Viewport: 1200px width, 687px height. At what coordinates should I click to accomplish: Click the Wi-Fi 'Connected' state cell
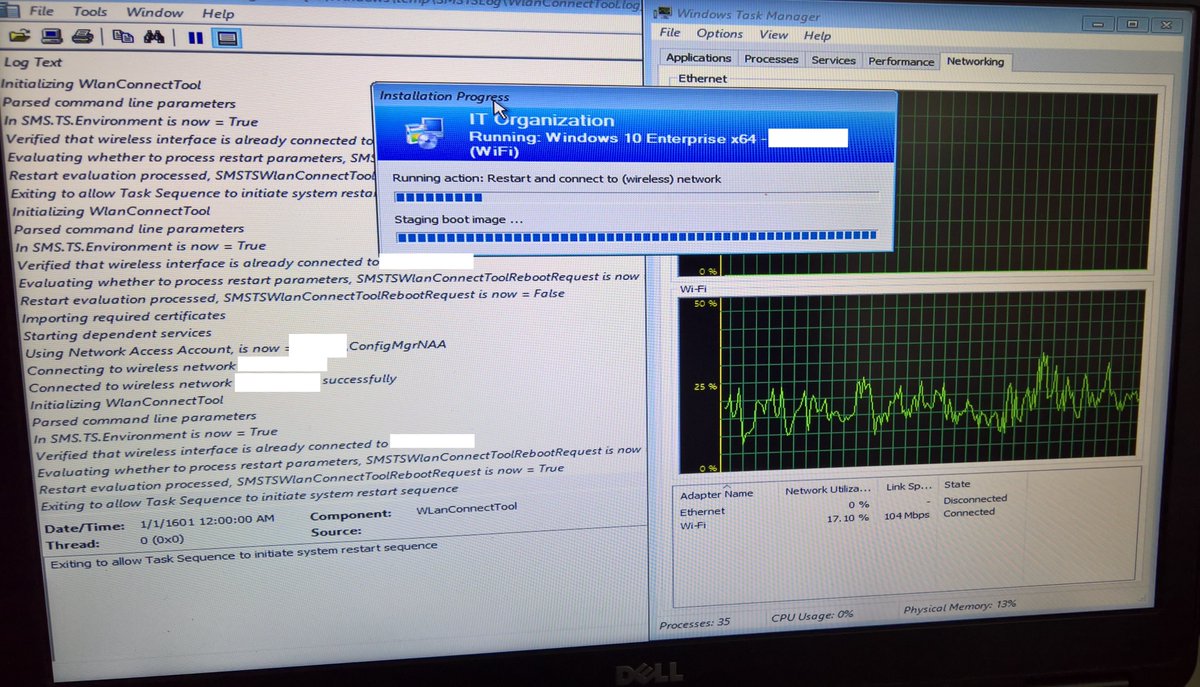(969, 512)
